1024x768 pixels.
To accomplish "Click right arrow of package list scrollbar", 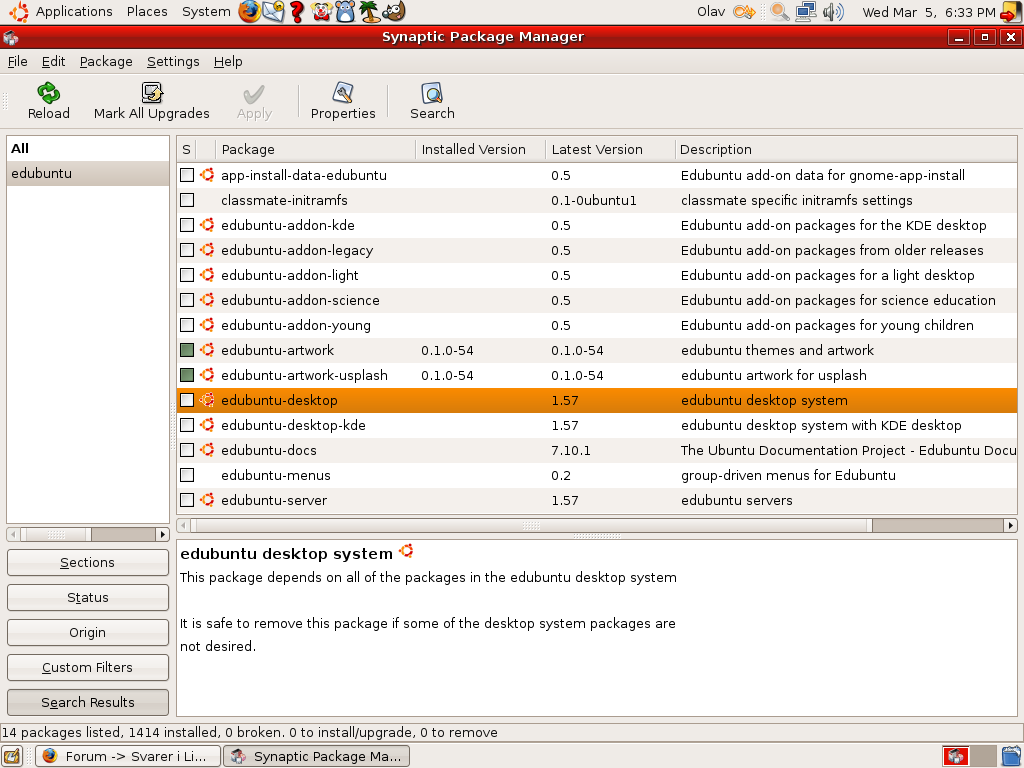I will coord(1010,525).
